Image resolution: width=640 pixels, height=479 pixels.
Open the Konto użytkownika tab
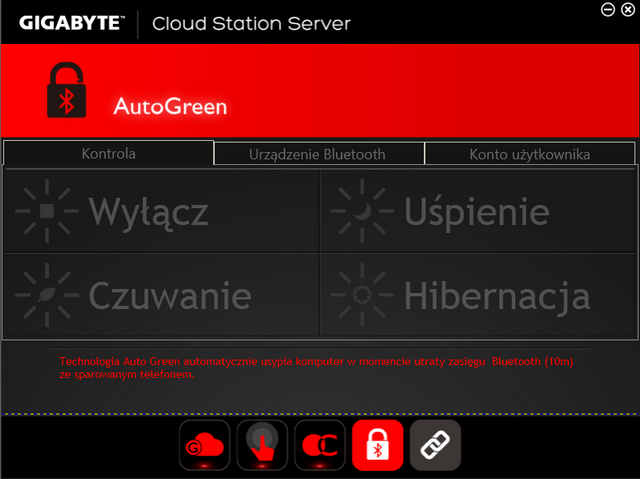coord(530,154)
